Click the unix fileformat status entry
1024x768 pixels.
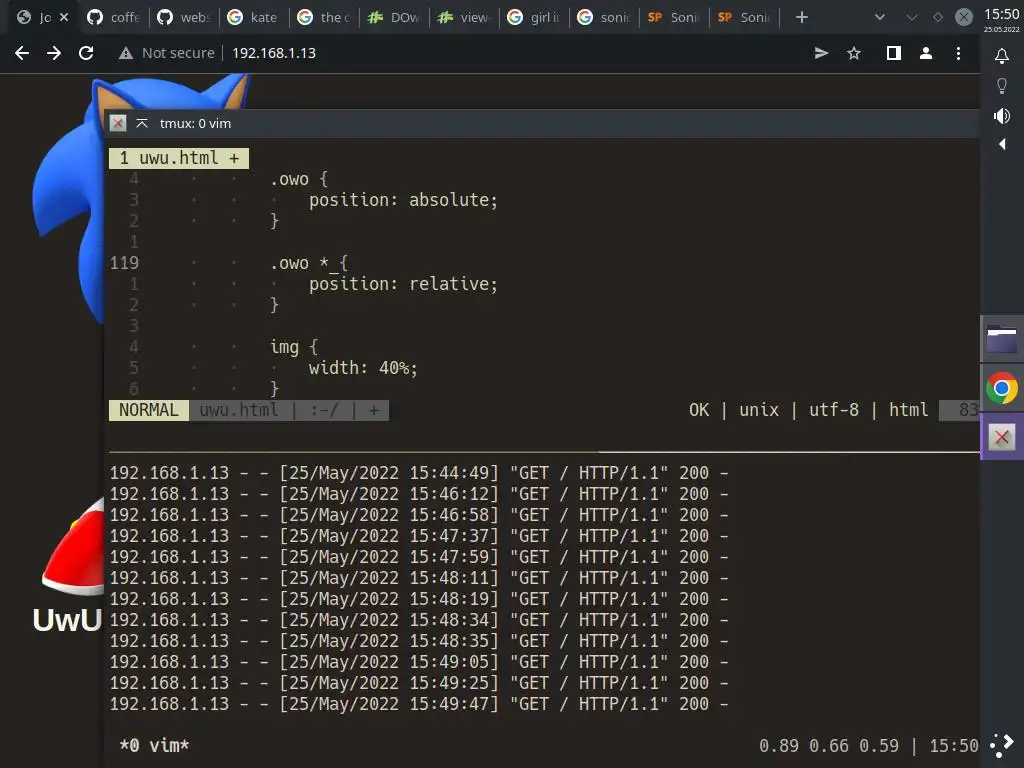click(759, 410)
